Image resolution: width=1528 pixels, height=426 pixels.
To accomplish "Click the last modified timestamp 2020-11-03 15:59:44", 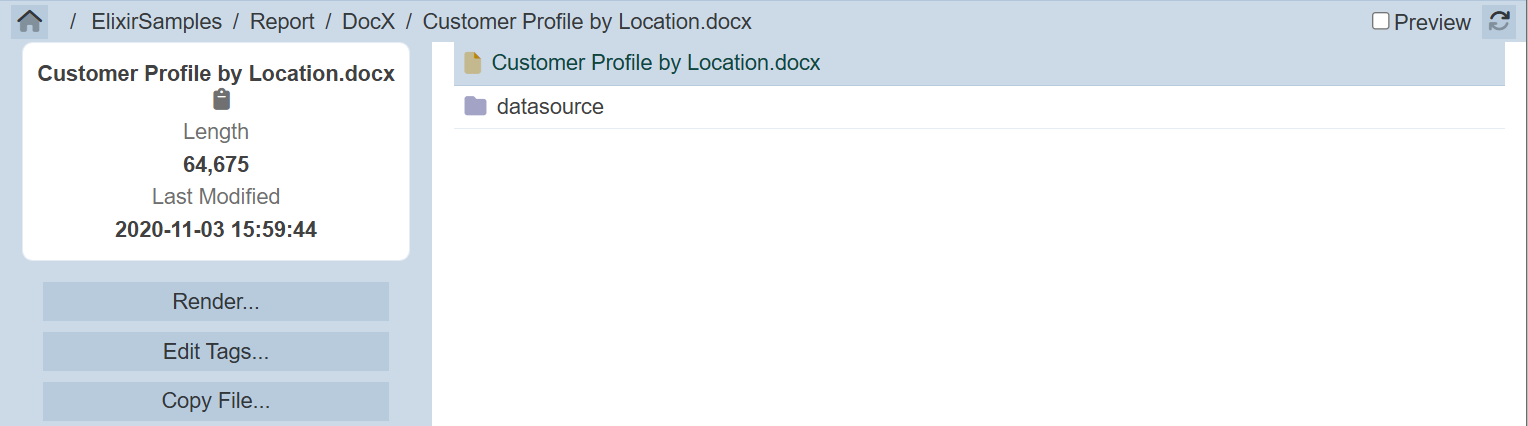I will coord(216,230).
